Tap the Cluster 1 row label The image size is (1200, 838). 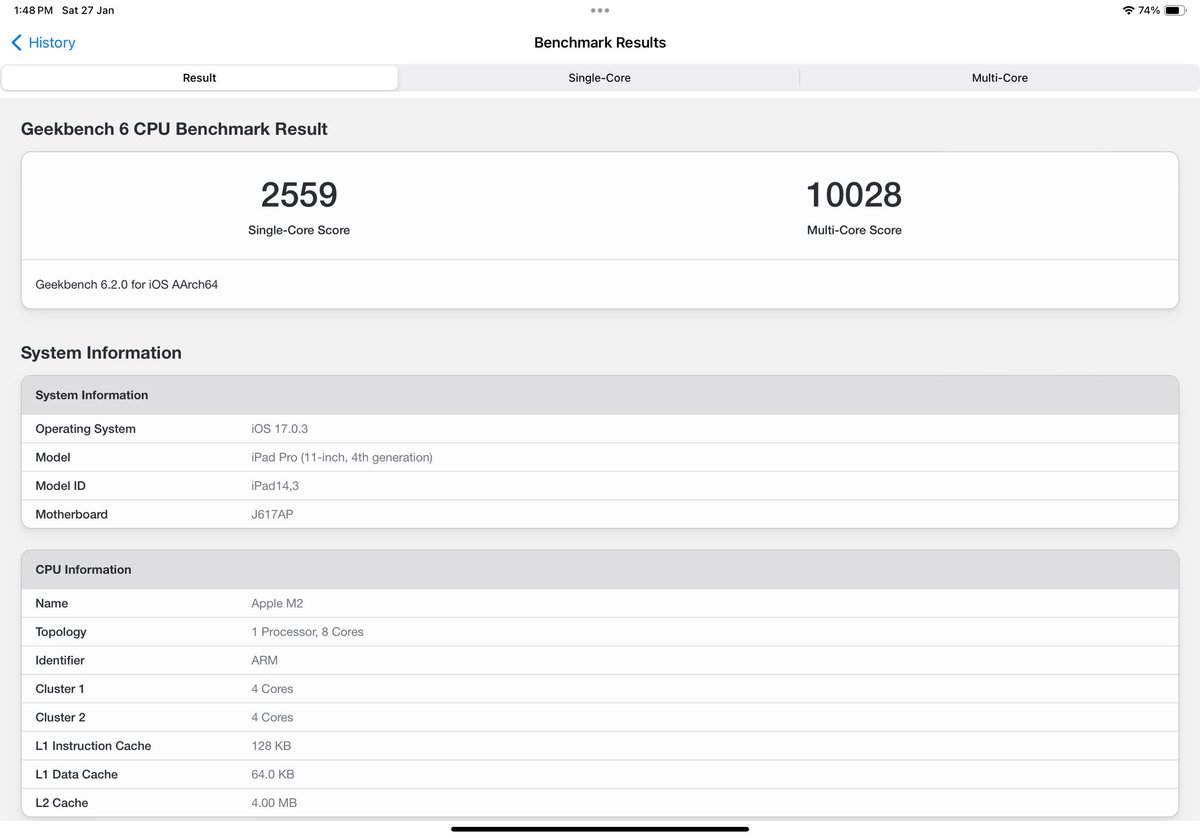pos(60,689)
